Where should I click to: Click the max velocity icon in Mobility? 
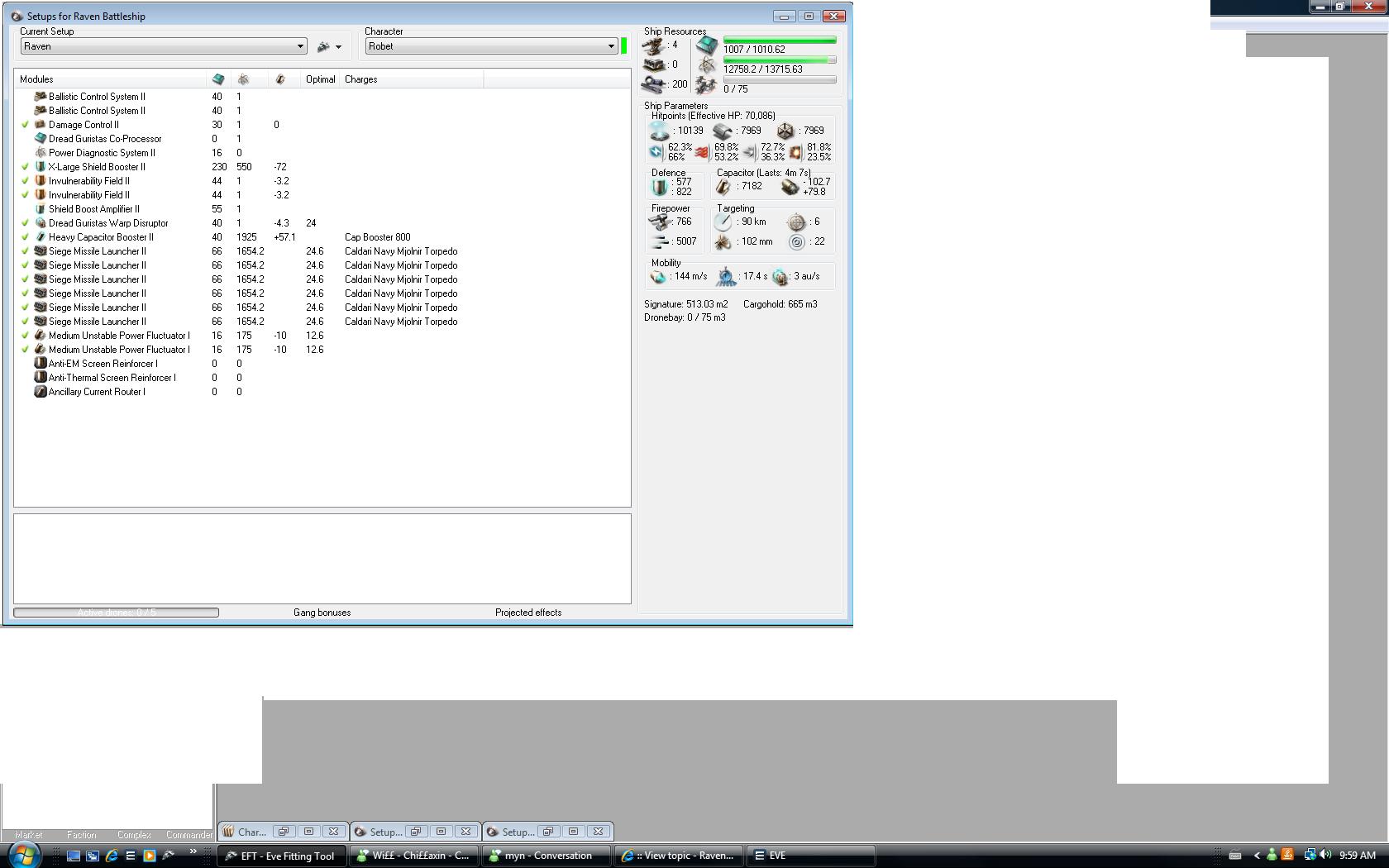pyautogui.click(x=659, y=277)
